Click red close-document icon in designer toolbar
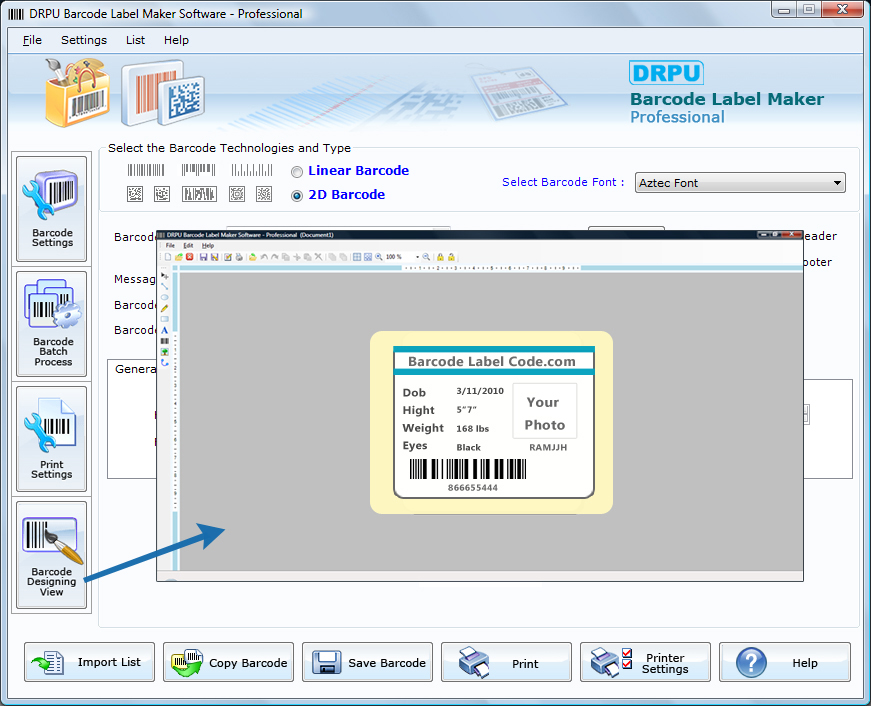 point(189,257)
